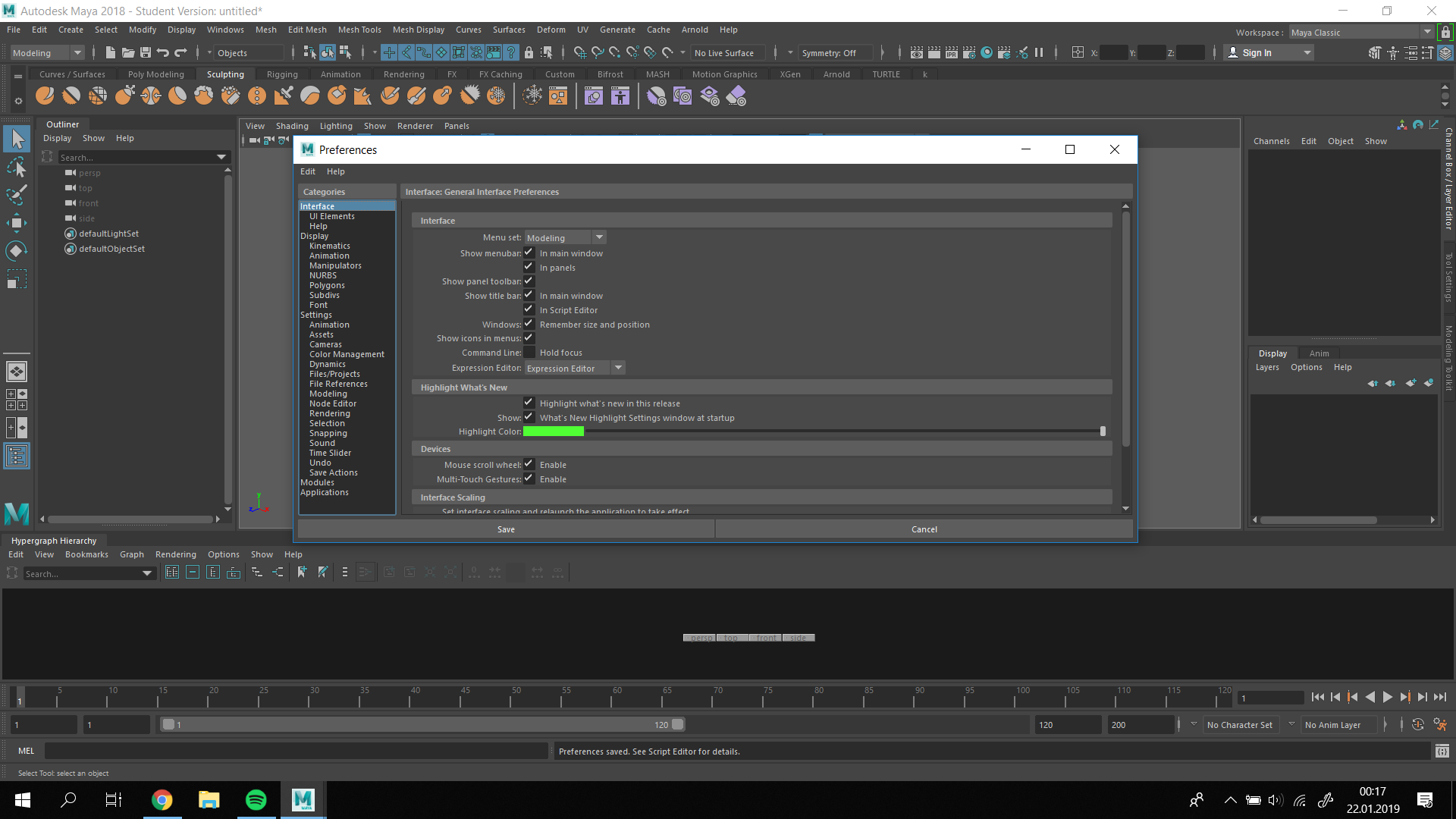The width and height of the screenshot is (1456, 819).
Task: Open the Workspace Maya Classic dropdown
Action: pos(1361,32)
